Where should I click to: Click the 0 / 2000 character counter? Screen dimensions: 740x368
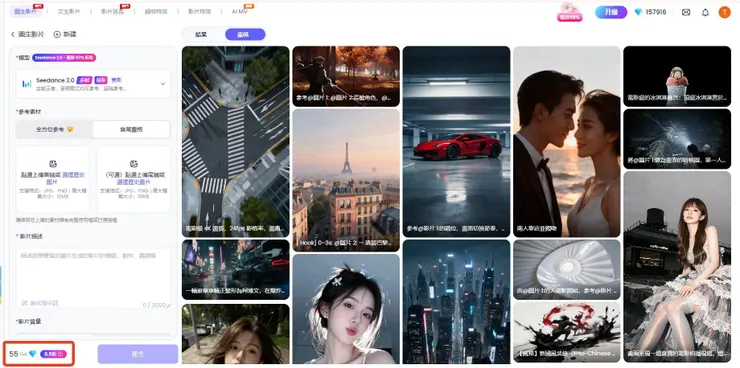pos(154,305)
